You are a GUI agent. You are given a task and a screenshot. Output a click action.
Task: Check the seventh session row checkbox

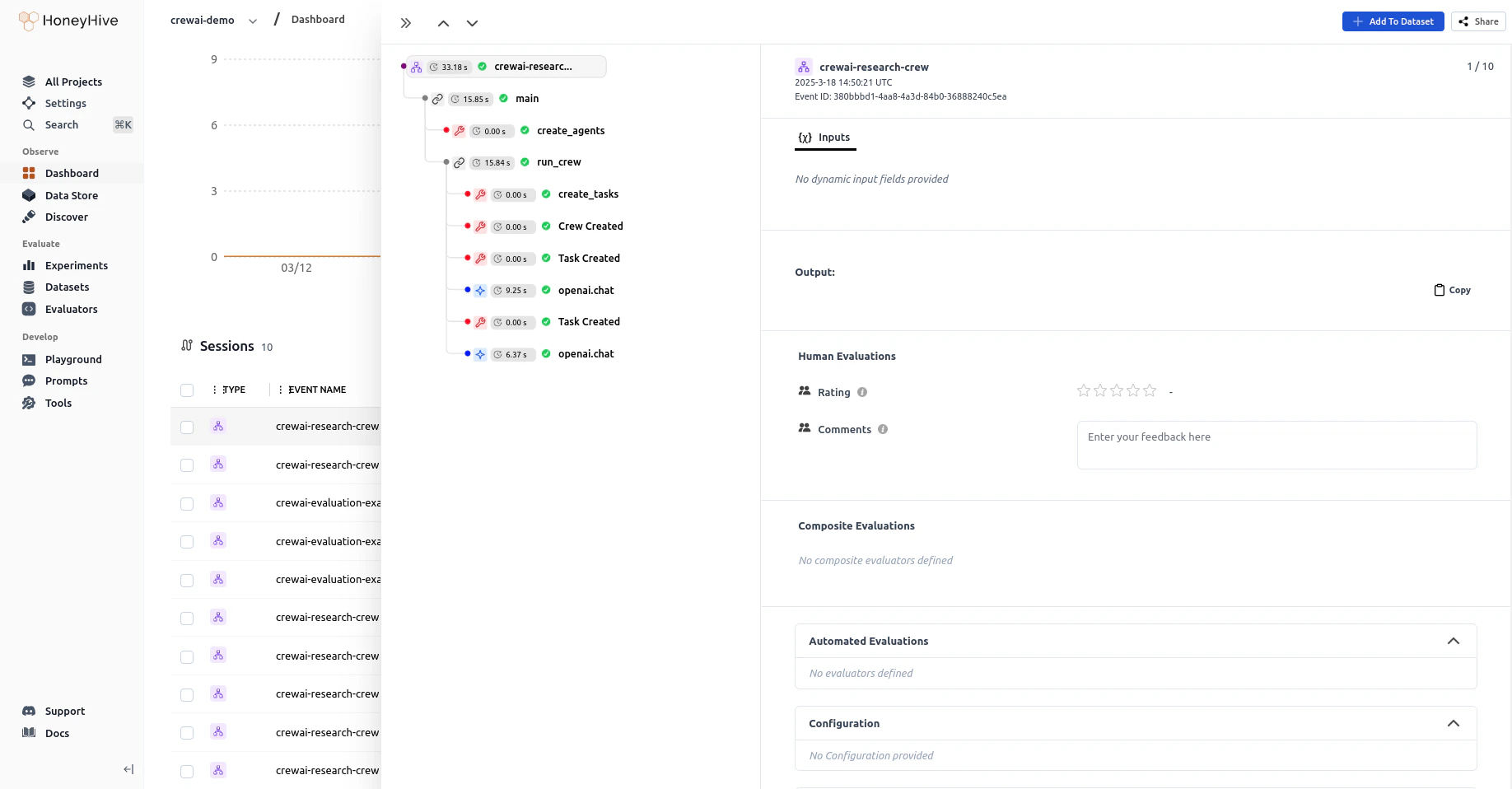[x=187, y=657]
